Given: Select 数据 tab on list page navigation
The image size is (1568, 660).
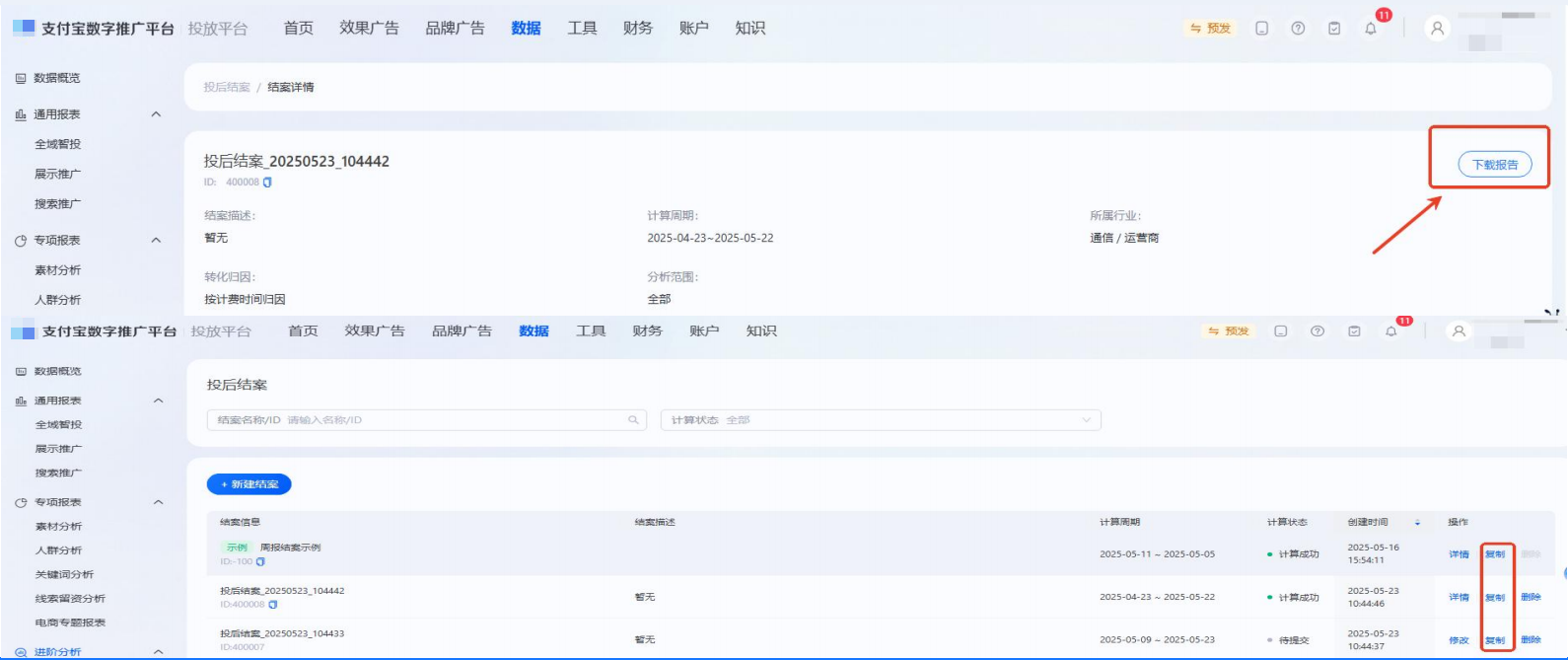Looking at the screenshot, I should point(534,331).
